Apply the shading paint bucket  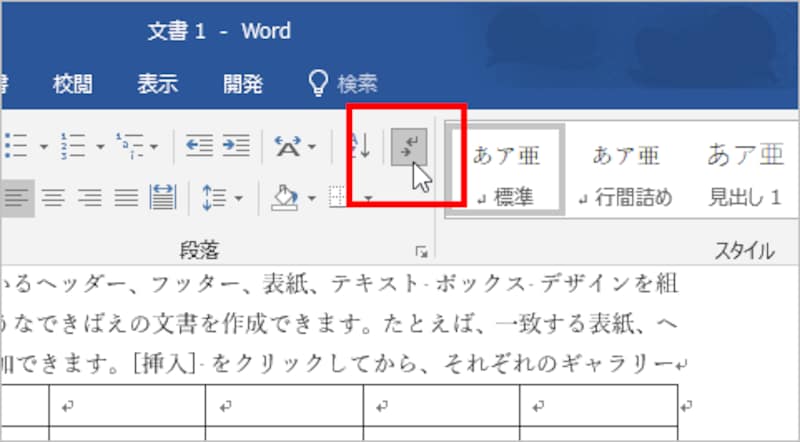[x=285, y=198]
